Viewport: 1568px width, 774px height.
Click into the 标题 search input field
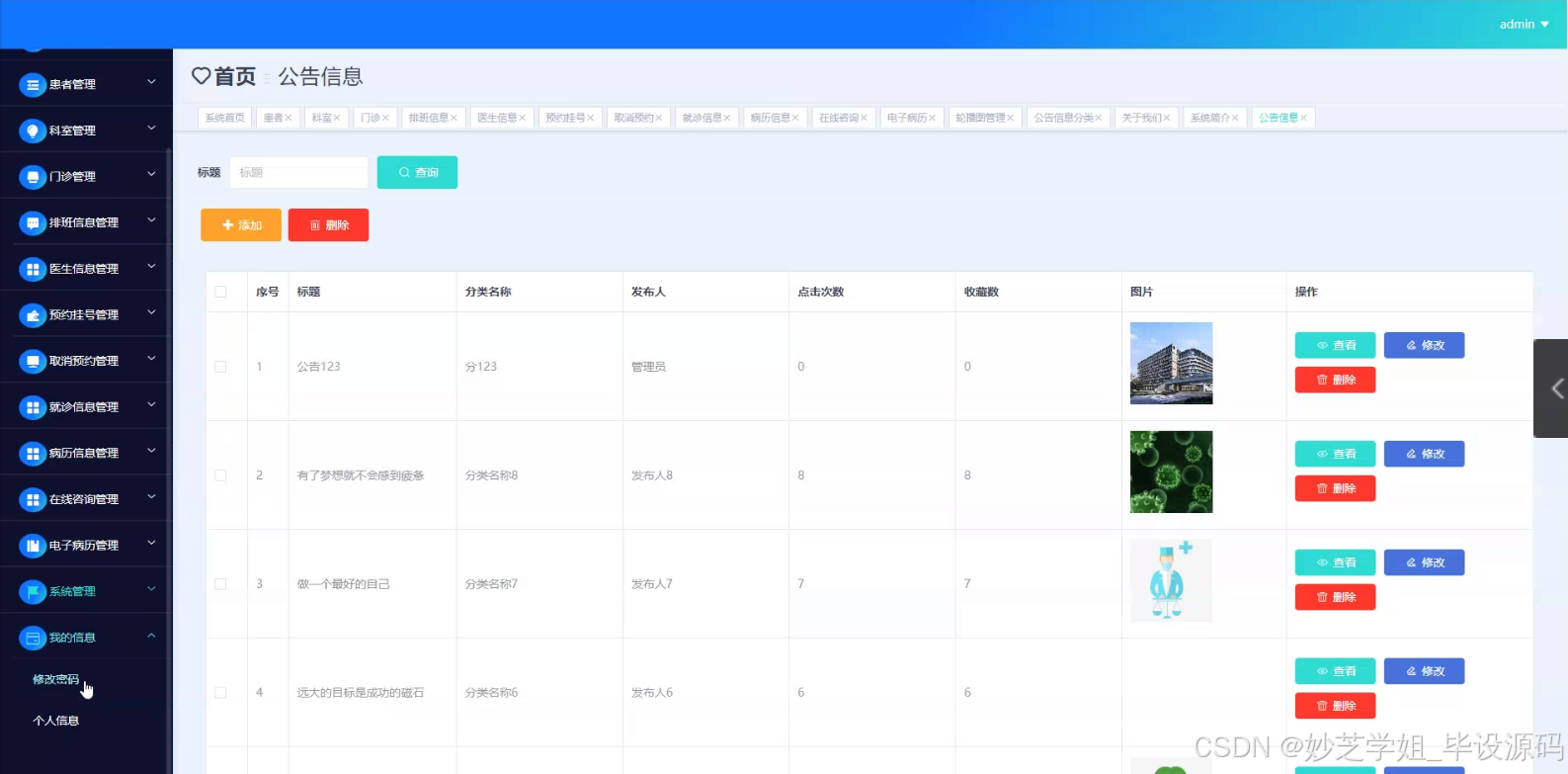(x=298, y=172)
